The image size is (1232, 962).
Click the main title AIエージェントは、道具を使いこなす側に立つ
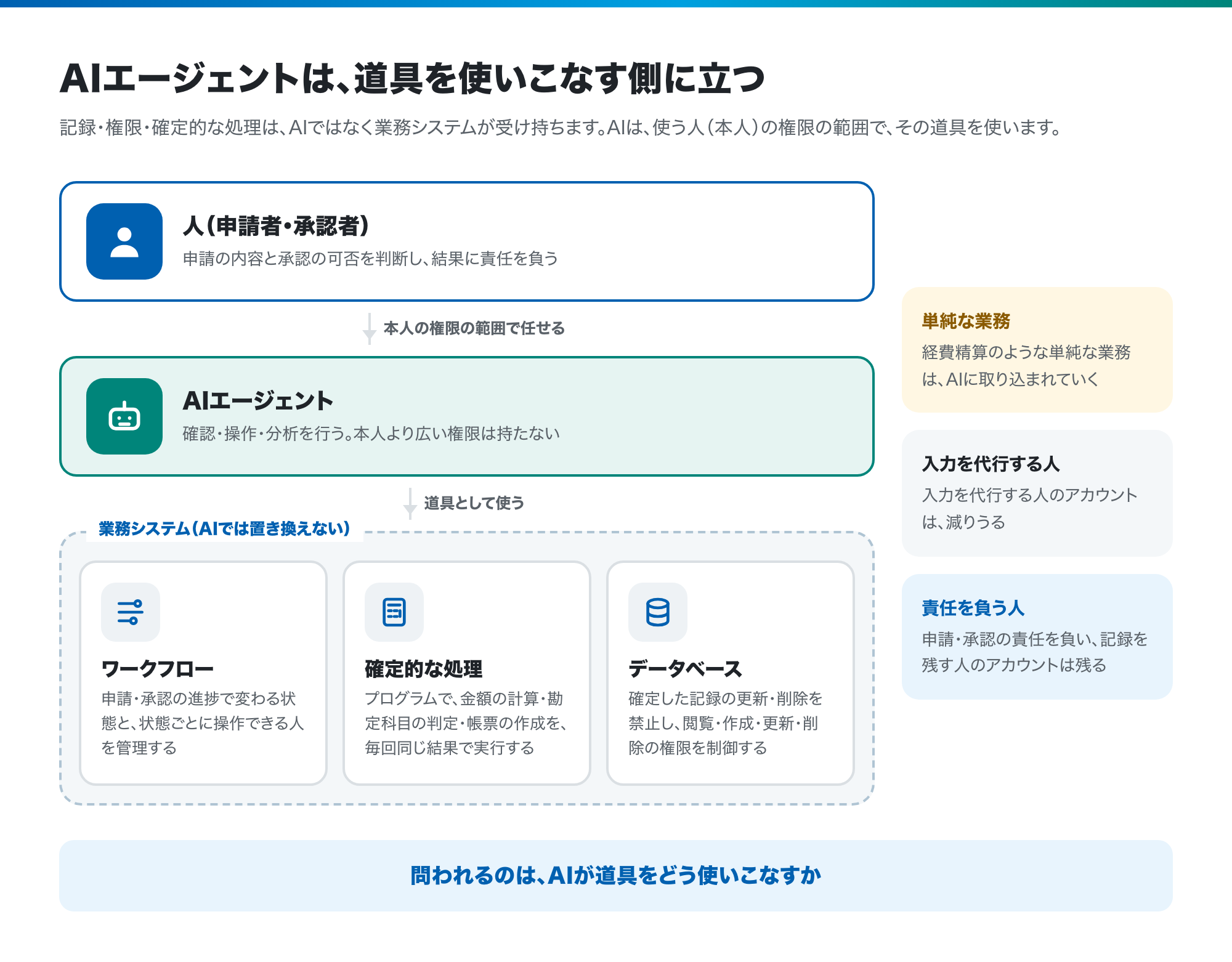[413, 79]
